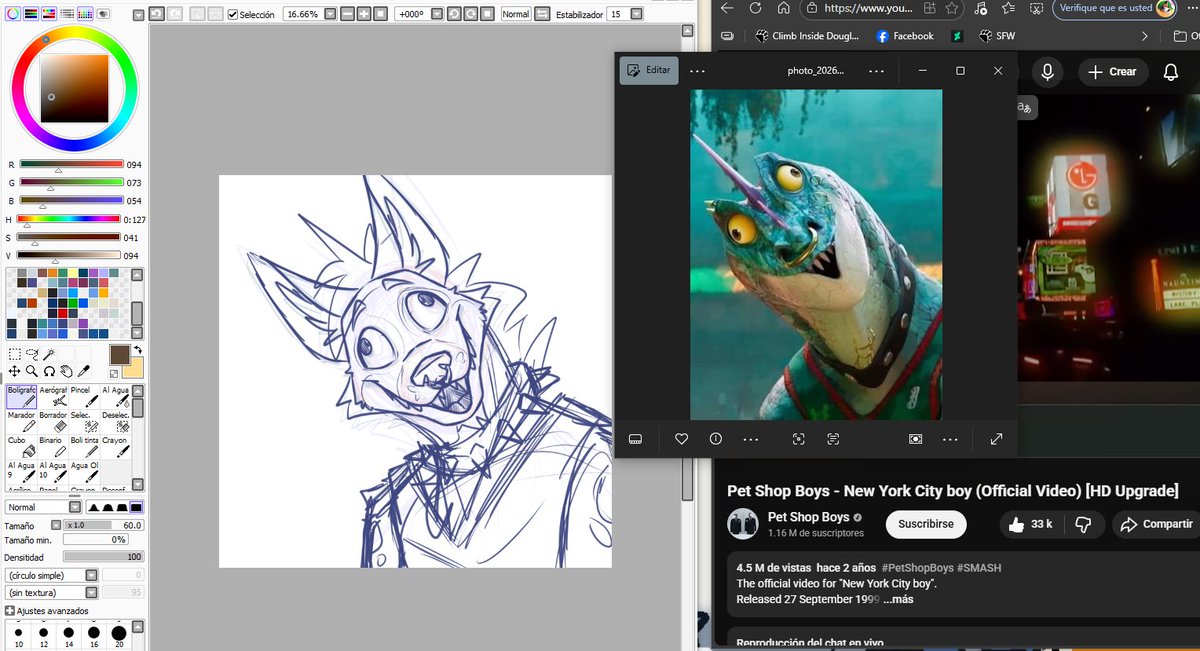Show the color wheel panel in SAI
Screen dimensions: 1200x651
13,14
